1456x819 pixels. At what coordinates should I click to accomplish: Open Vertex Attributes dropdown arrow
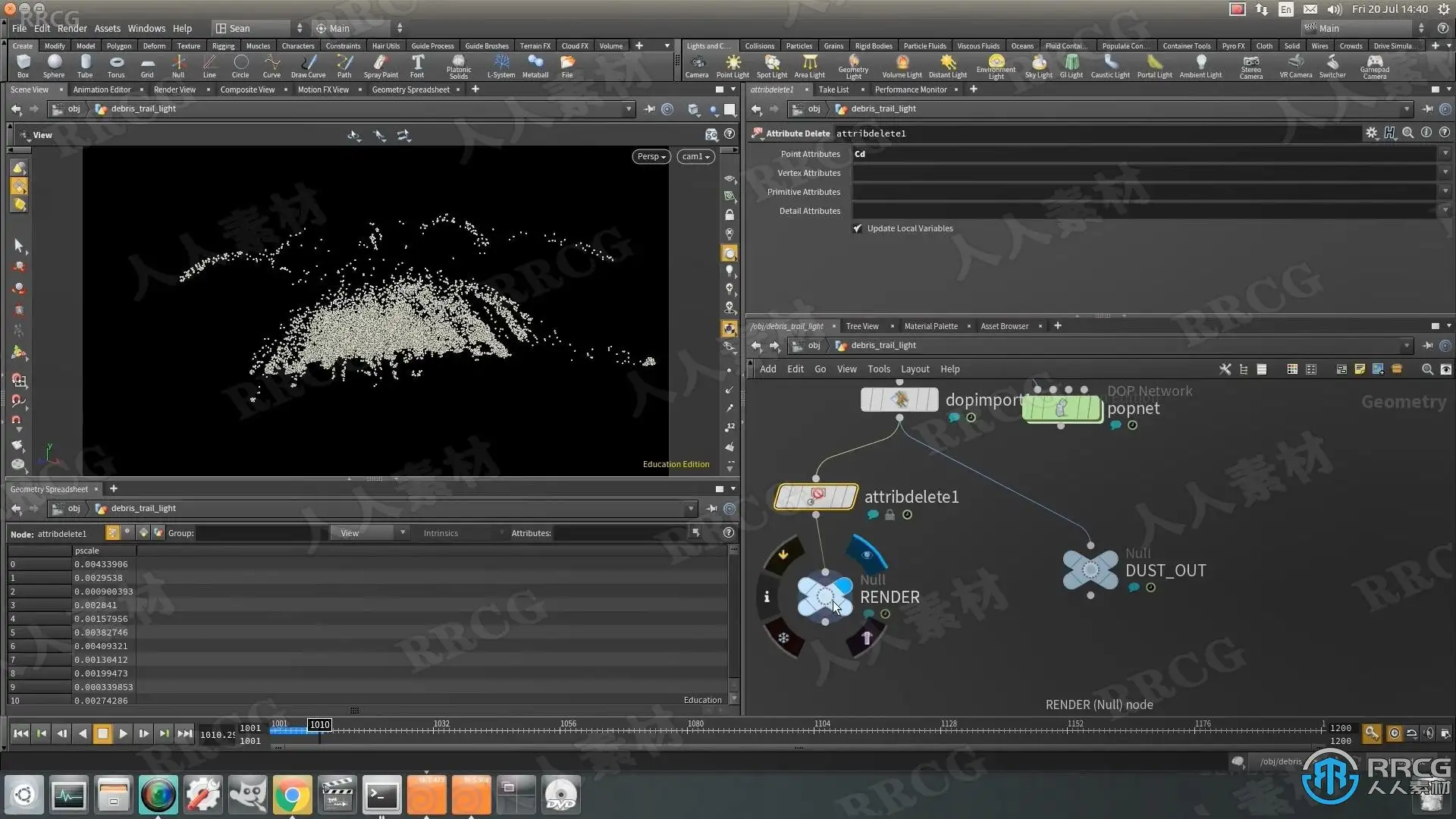pyautogui.click(x=1445, y=173)
